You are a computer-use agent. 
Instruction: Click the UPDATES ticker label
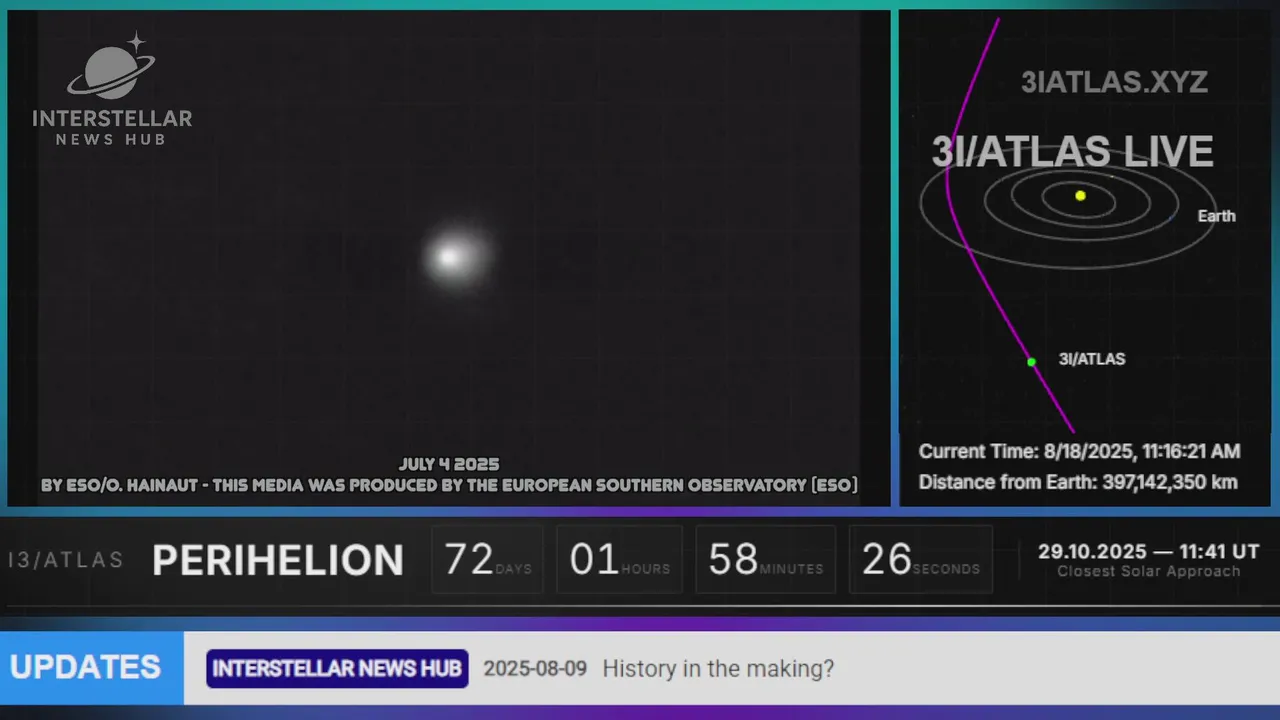coord(85,667)
